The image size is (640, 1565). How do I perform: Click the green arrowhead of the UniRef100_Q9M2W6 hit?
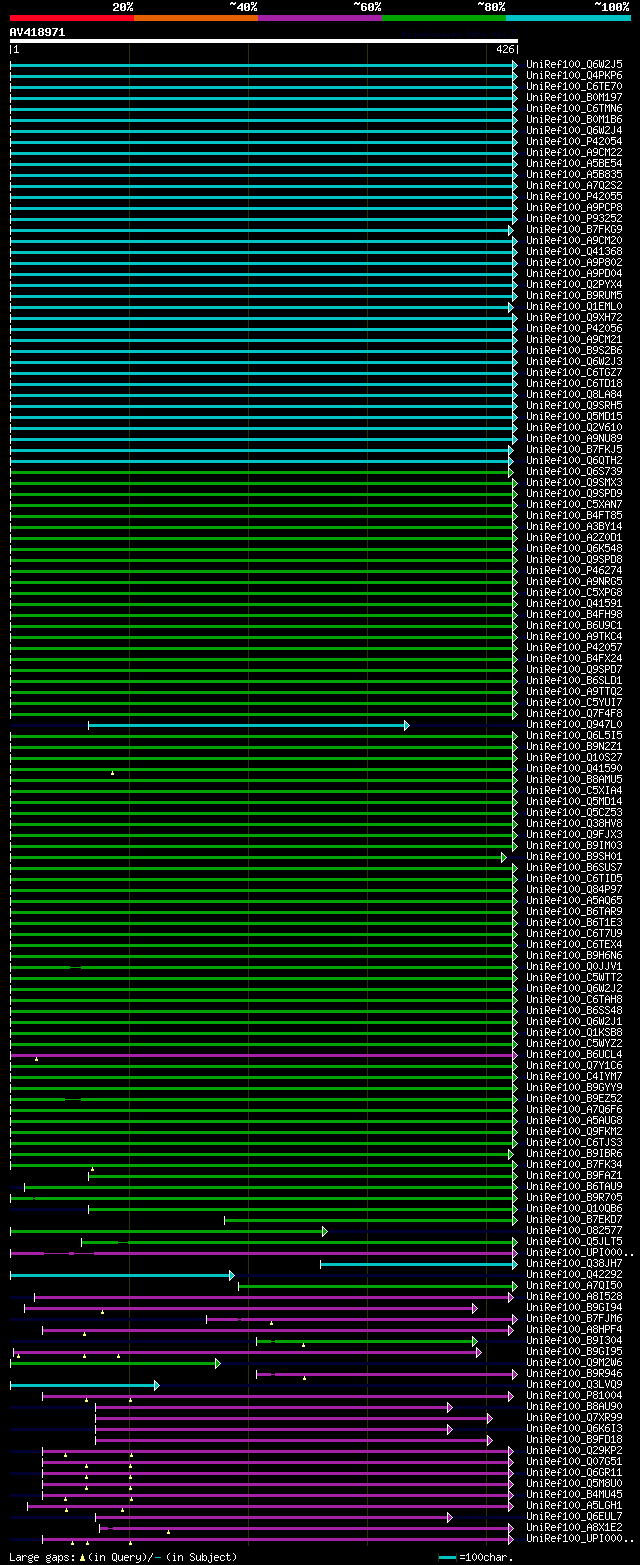pyautogui.click(x=217, y=1363)
